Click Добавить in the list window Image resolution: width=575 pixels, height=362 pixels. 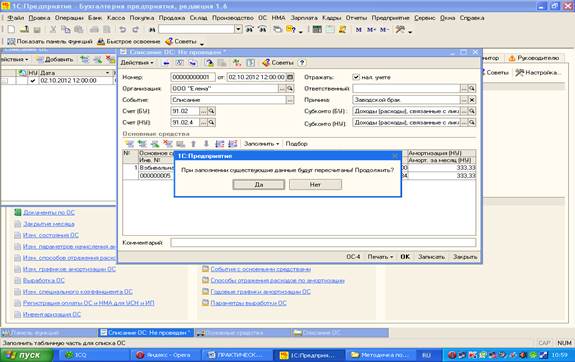click(55, 59)
